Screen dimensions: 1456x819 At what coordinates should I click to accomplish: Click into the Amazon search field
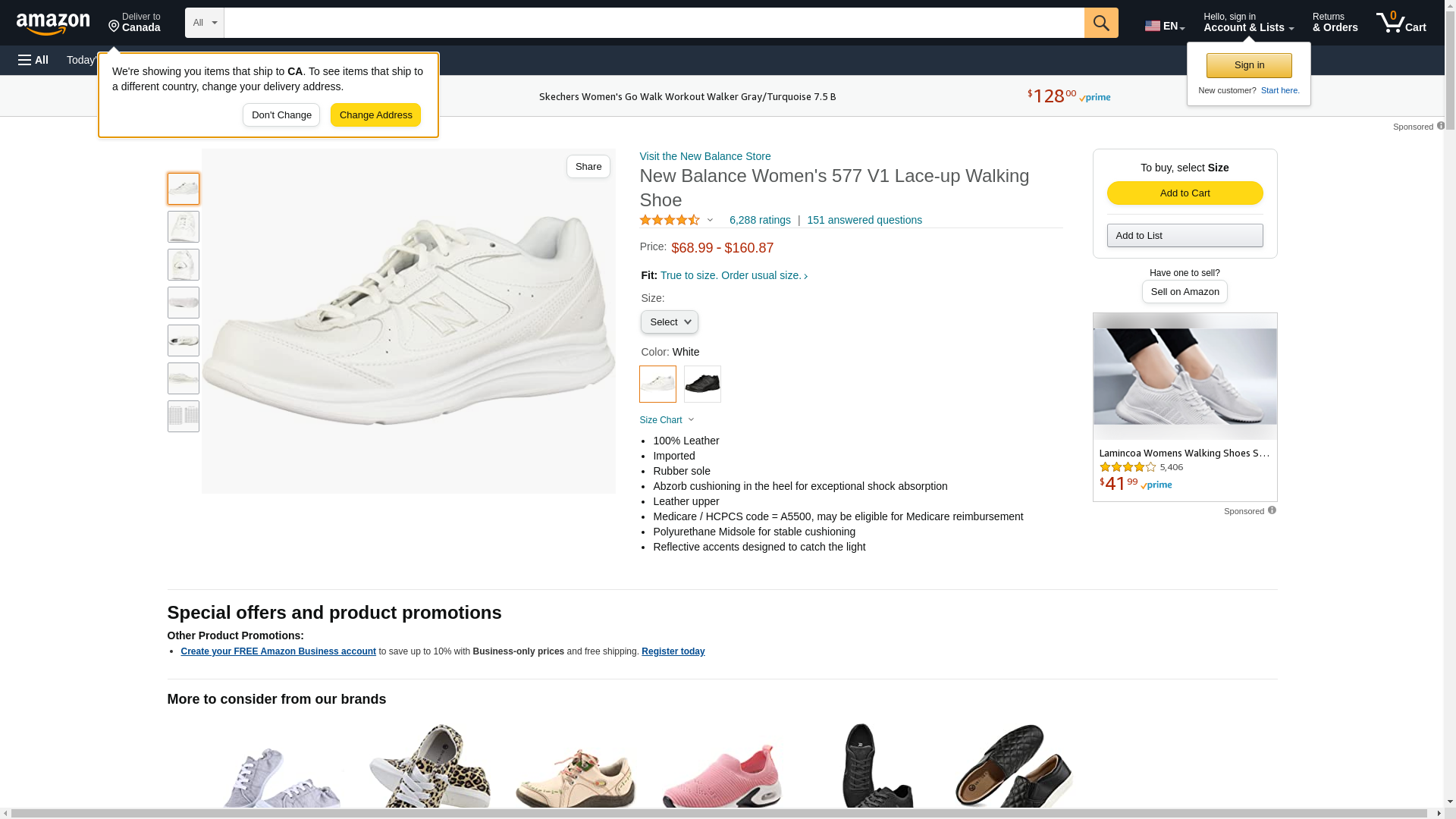click(x=654, y=23)
